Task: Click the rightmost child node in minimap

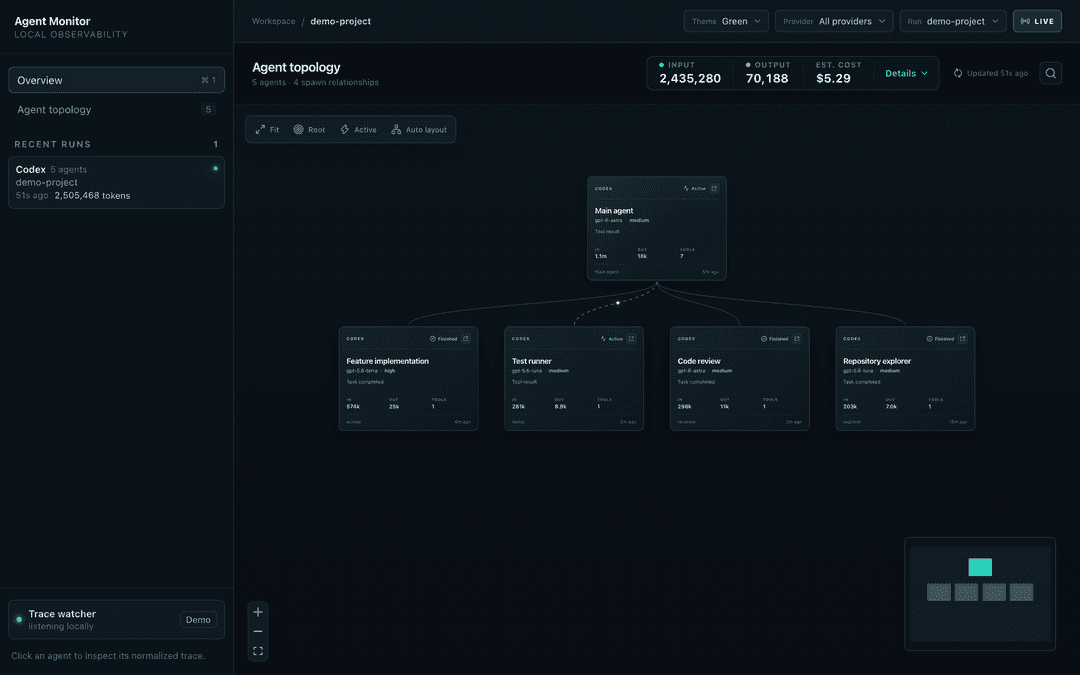Action: (1021, 592)
